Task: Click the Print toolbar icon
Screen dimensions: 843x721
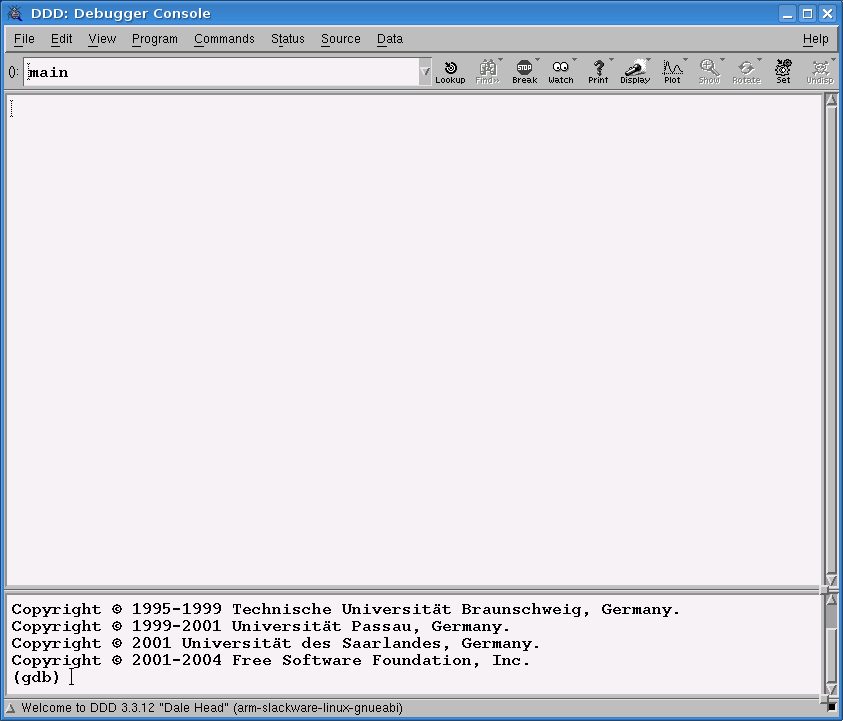Action: point(598,72)
